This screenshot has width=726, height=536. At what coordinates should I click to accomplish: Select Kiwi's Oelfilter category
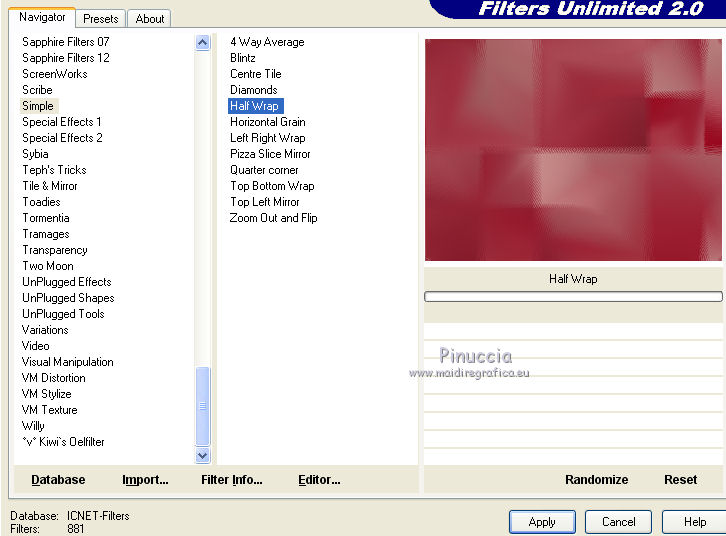point(63,442)
